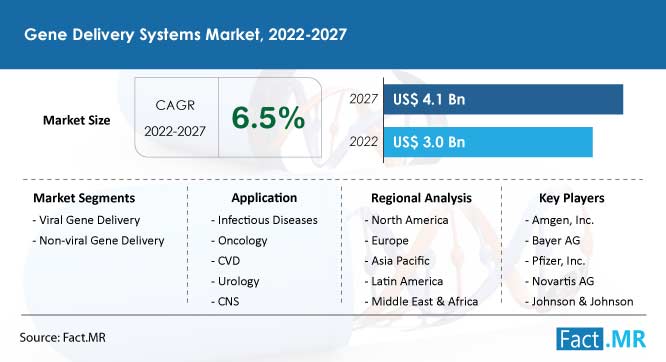Click the Fact.MR logo
This screenshot has height=362, width=666.
(x=601, y=339)
